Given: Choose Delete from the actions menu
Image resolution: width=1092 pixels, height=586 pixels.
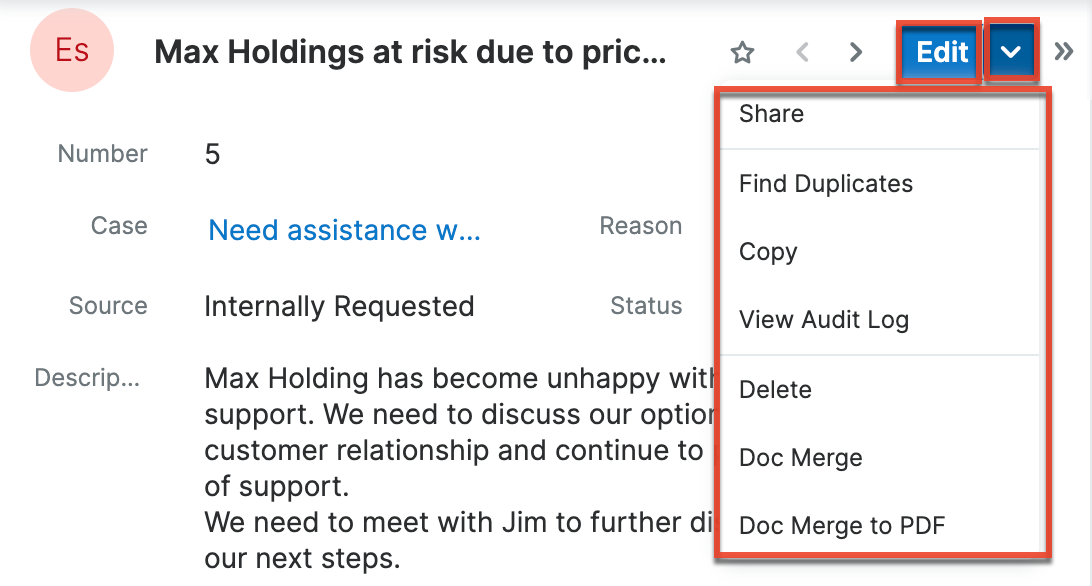Looking at the screenshot, I should point(775,390).
